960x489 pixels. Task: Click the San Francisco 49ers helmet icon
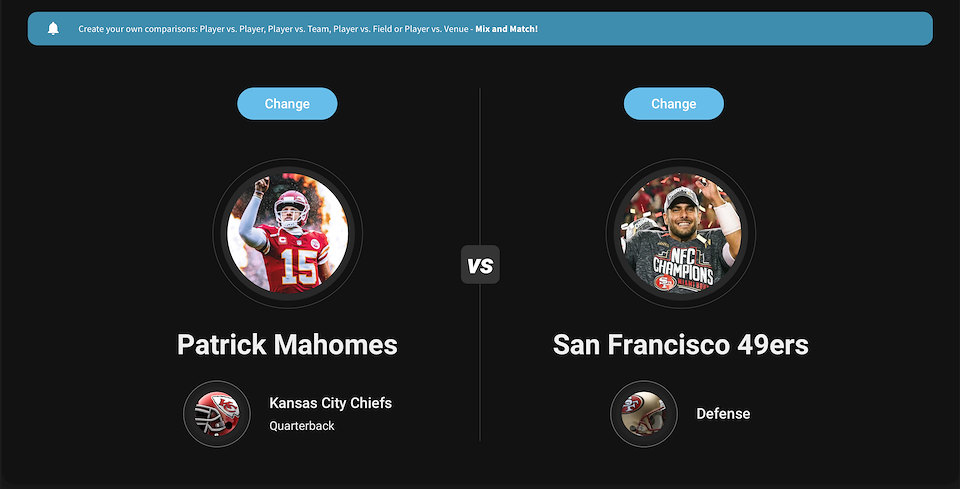643,414
